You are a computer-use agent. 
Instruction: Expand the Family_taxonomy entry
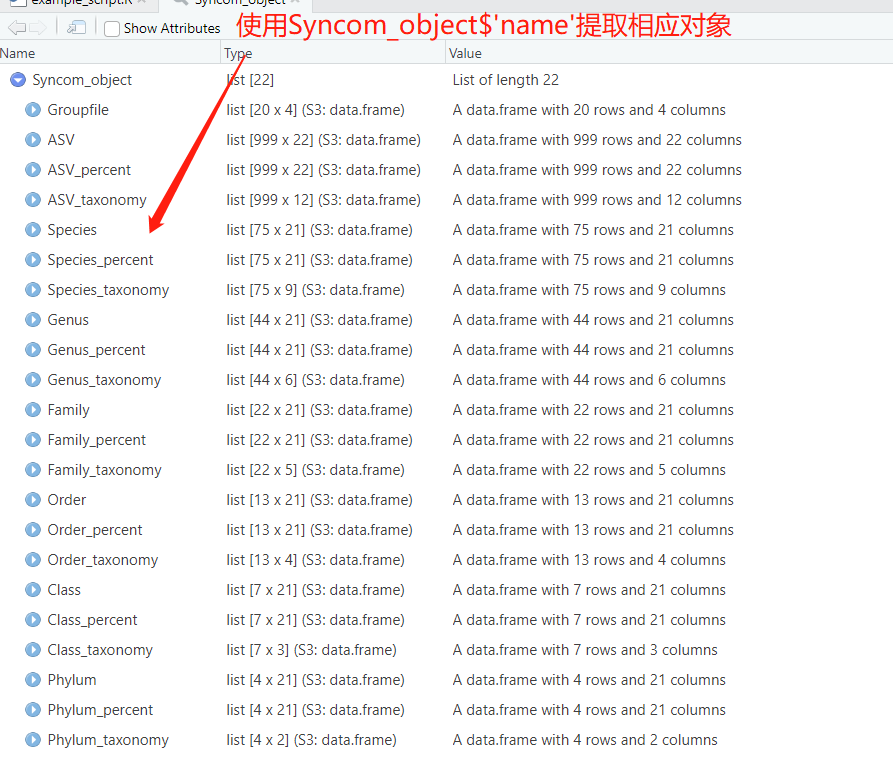33,470
